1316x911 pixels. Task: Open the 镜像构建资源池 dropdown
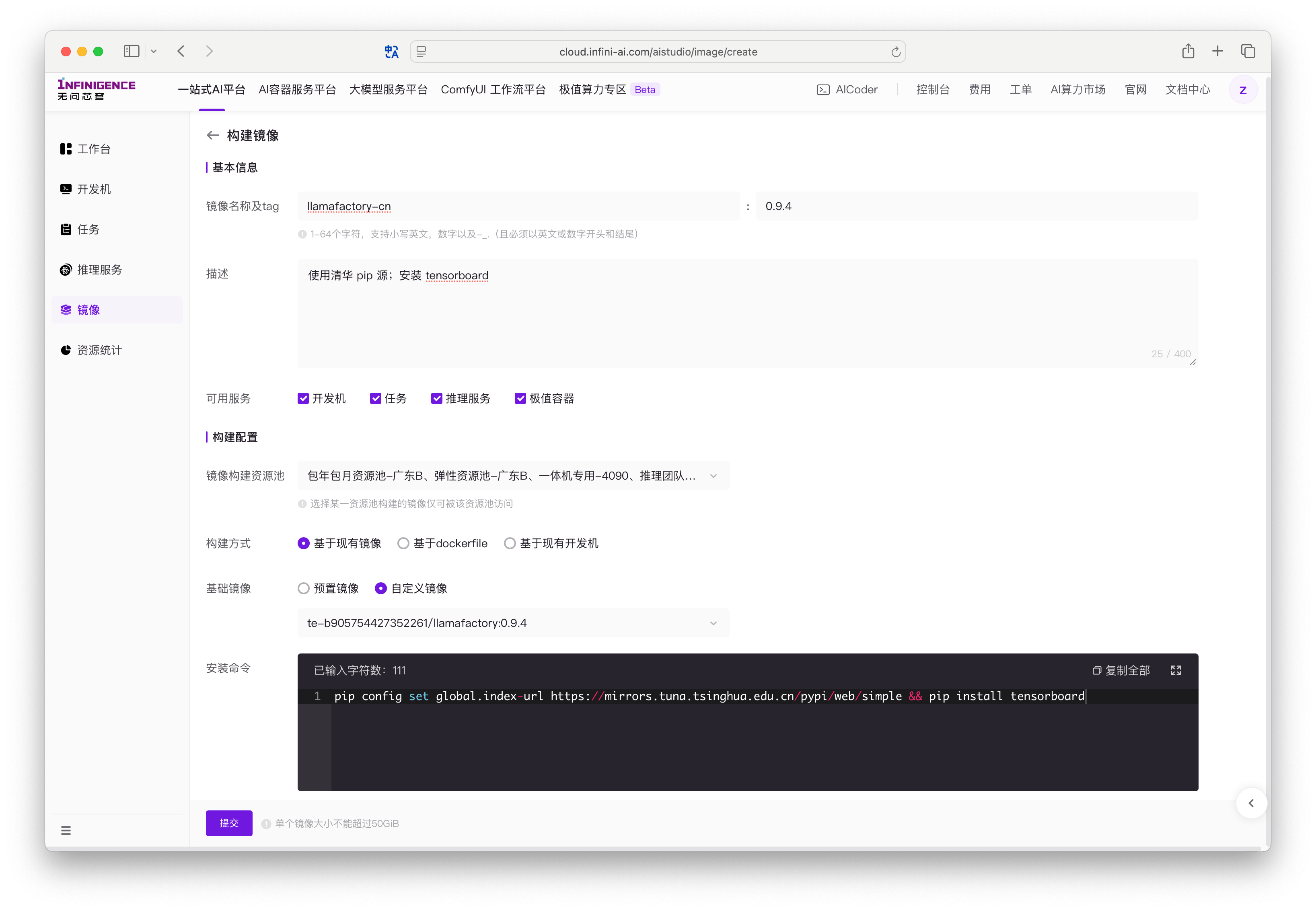pyautogui.click(x=513, y=476)
